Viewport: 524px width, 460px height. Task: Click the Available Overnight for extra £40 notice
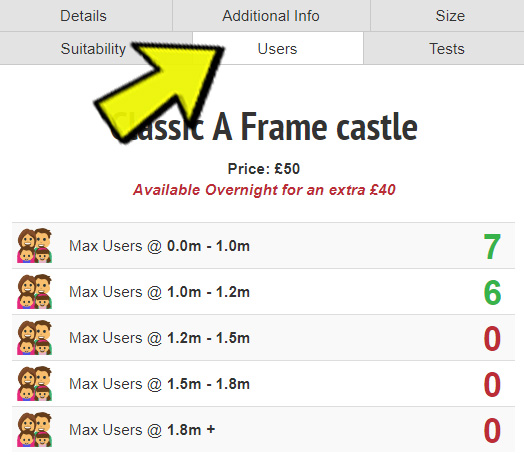[x=264, y=190]
